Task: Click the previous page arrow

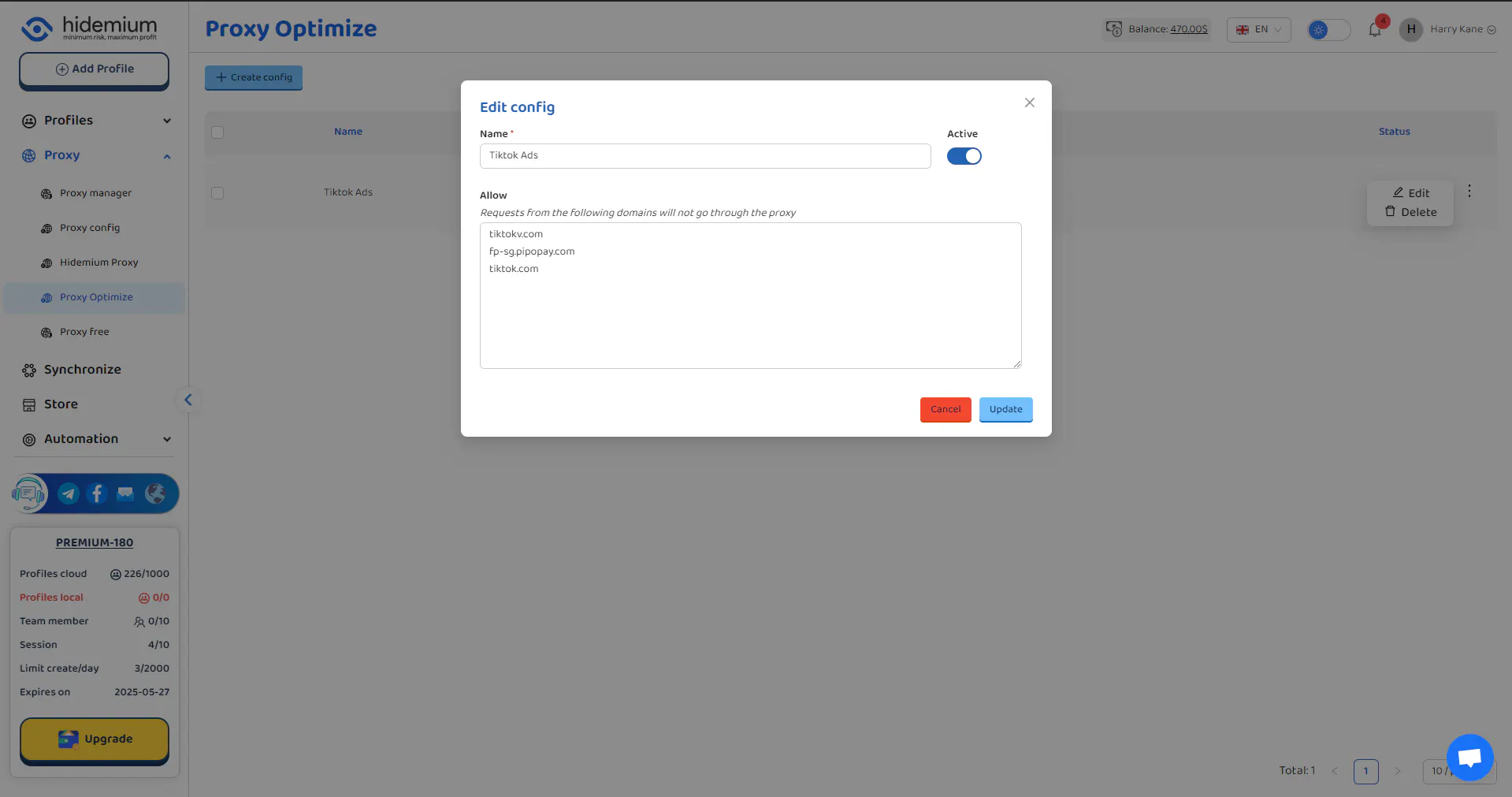Action: tap(1335, 771)
